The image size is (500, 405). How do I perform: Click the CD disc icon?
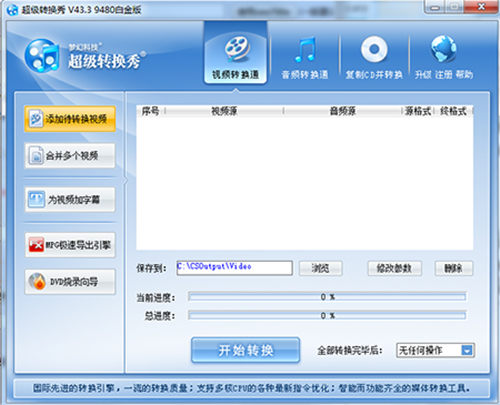[374, 49]
